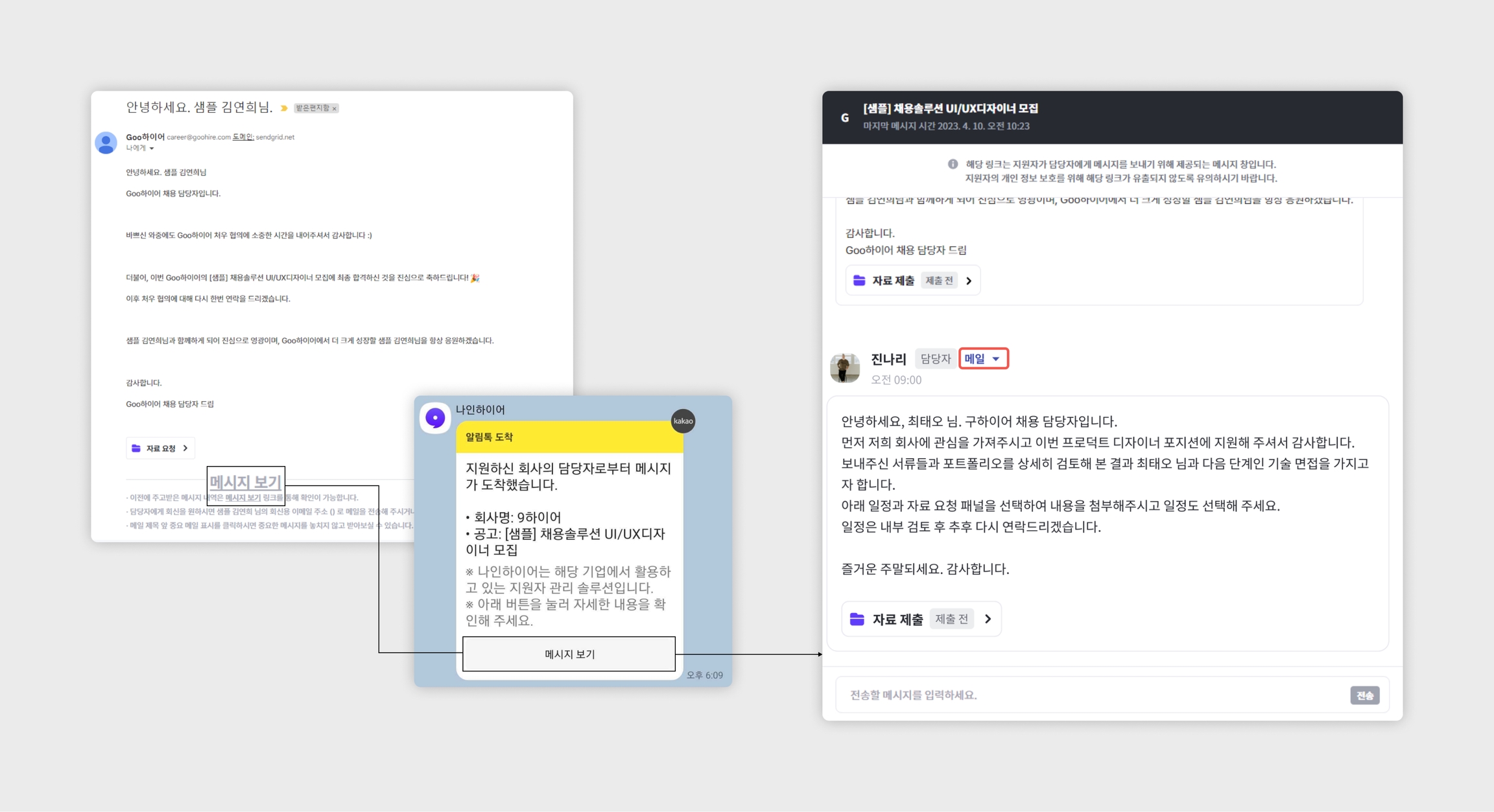Expand the chevron on upper 자료 제출
1494x812 pixels.
969,281
